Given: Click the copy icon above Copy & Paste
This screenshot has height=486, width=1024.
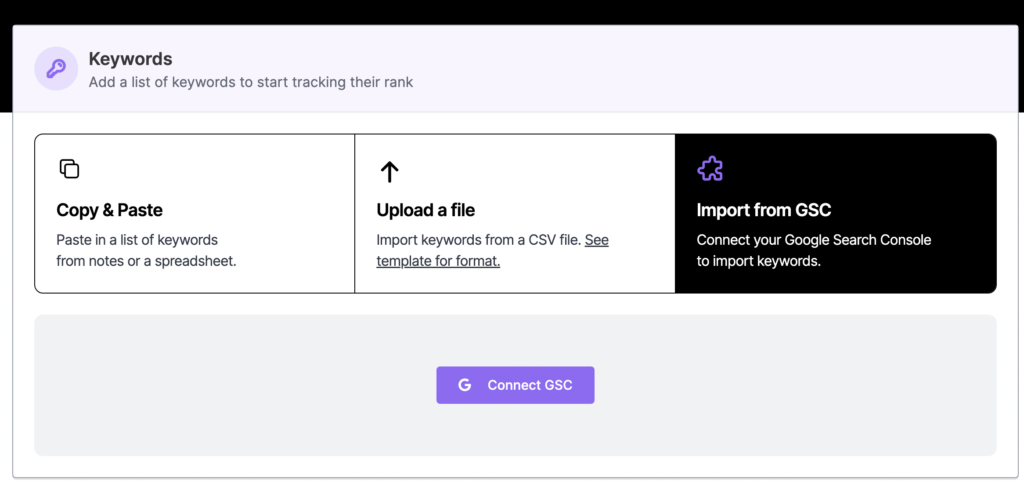Looking at the screenshot, I should coord(69,169).
